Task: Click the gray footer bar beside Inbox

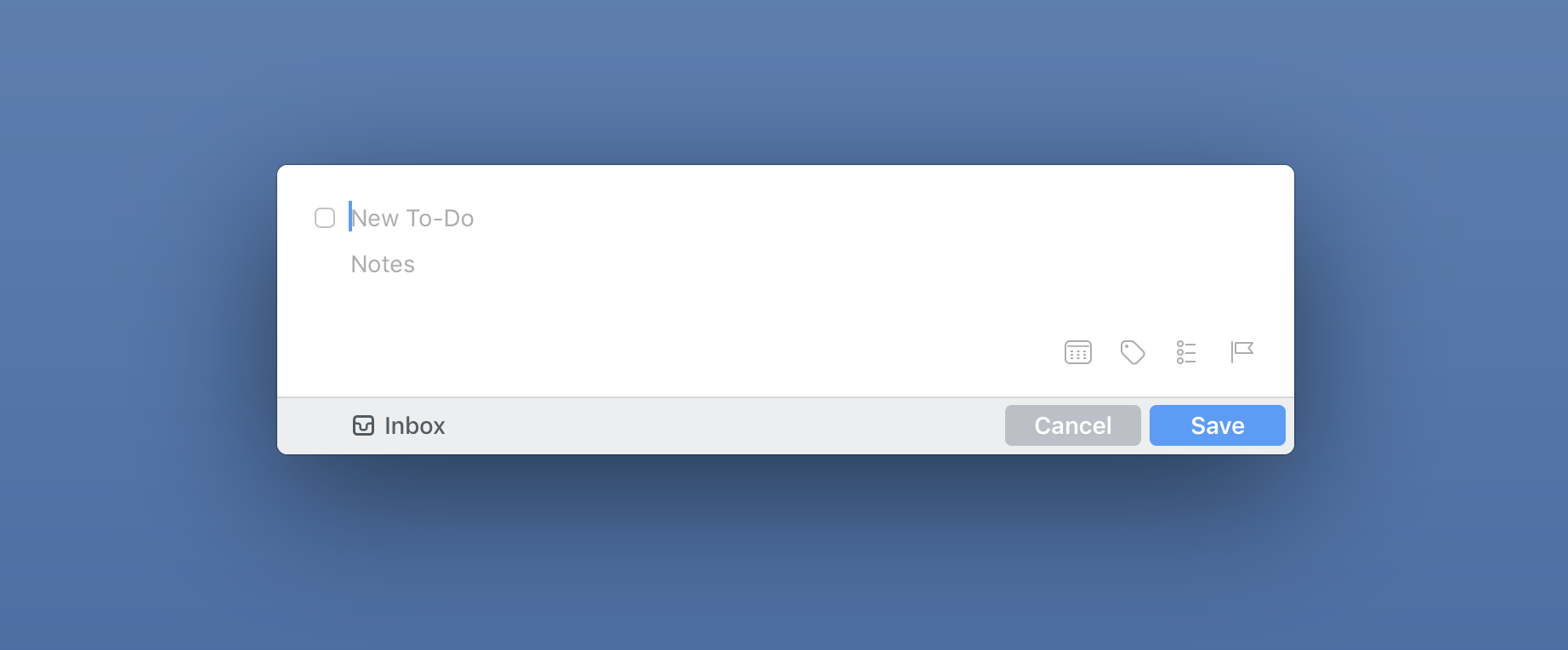Action: point(723,425)
